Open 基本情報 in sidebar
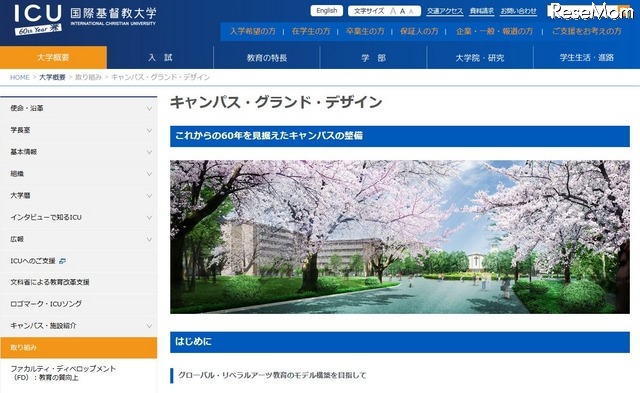 [23, 151]
